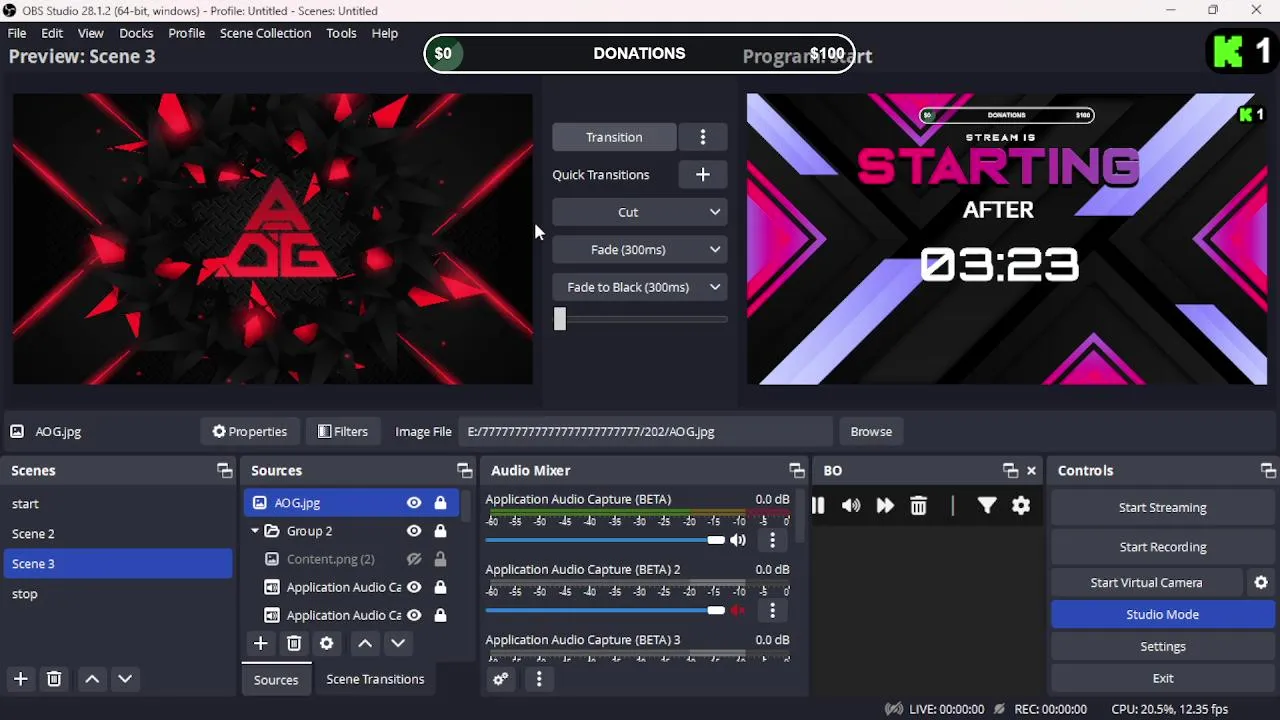The width and height of the screenshot is (1280, 720).
Task: Click Browse for image file
Action: tap(871, 431)
